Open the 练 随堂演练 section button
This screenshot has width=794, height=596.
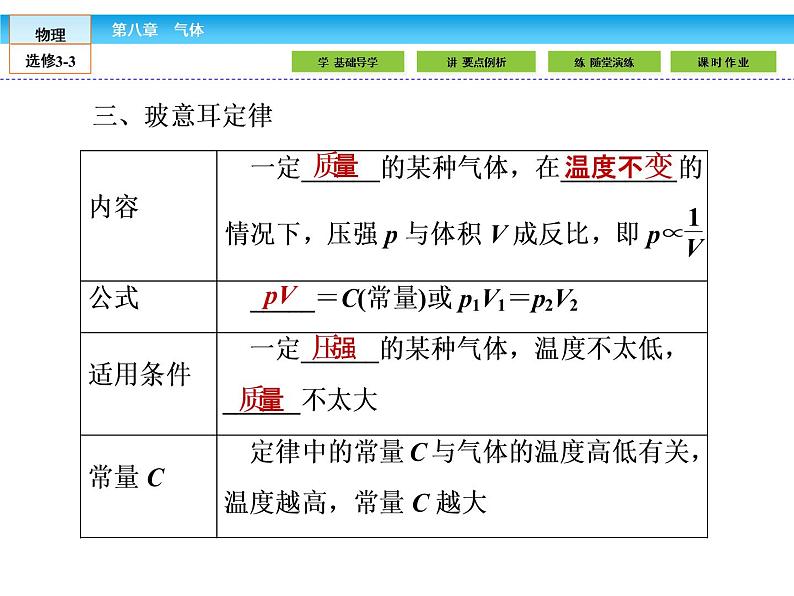[x=604, y=62]
